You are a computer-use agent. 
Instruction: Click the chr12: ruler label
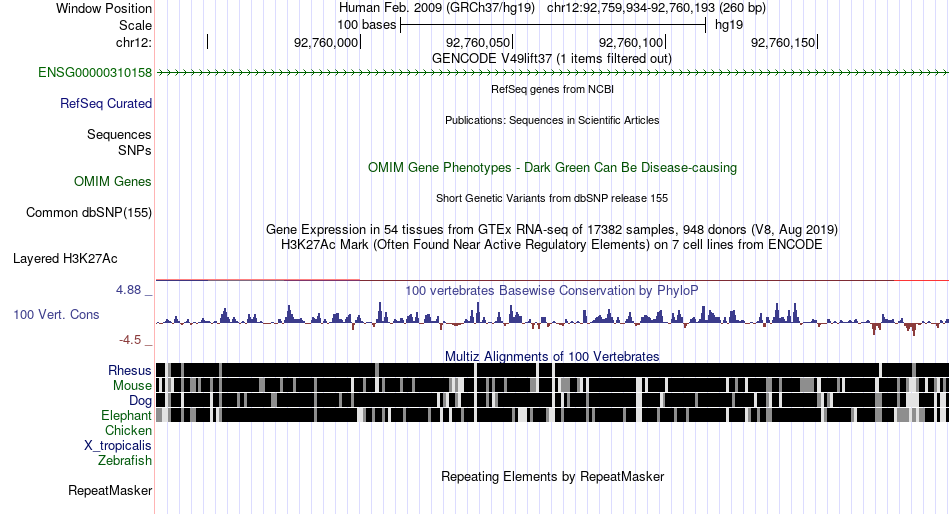point(133,42)
